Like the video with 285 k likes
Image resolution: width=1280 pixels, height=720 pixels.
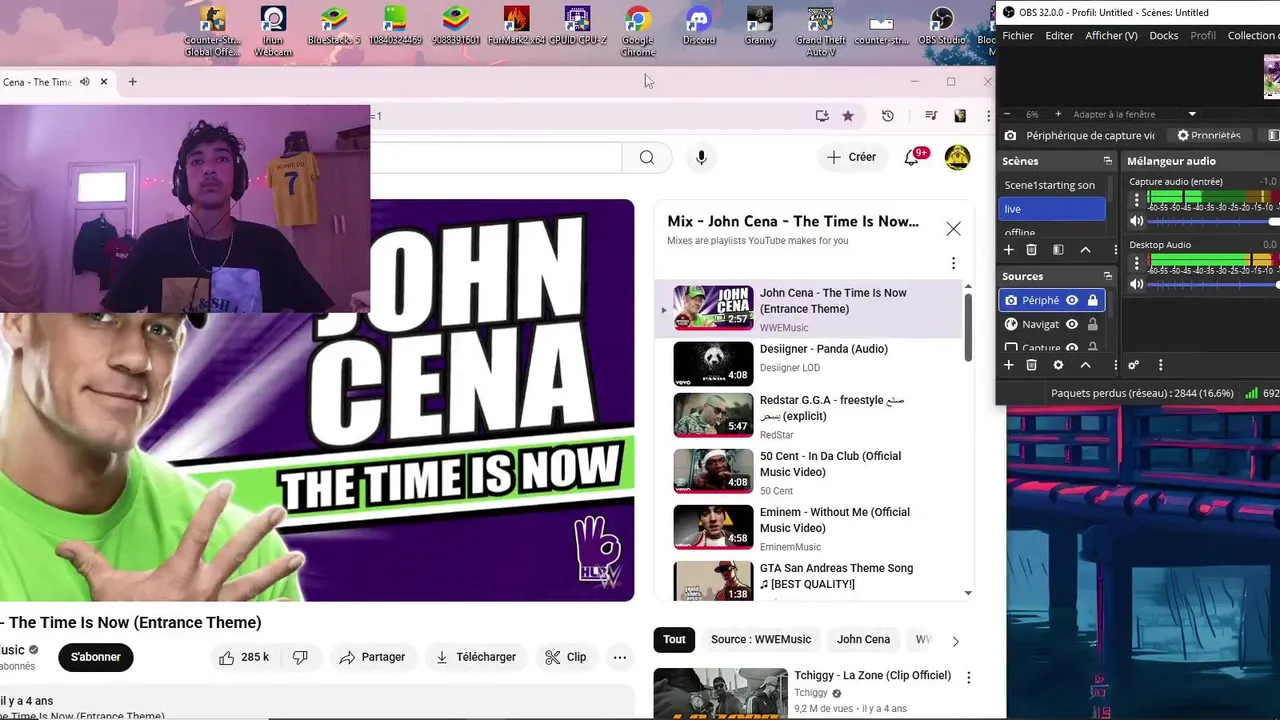[244, 657]
